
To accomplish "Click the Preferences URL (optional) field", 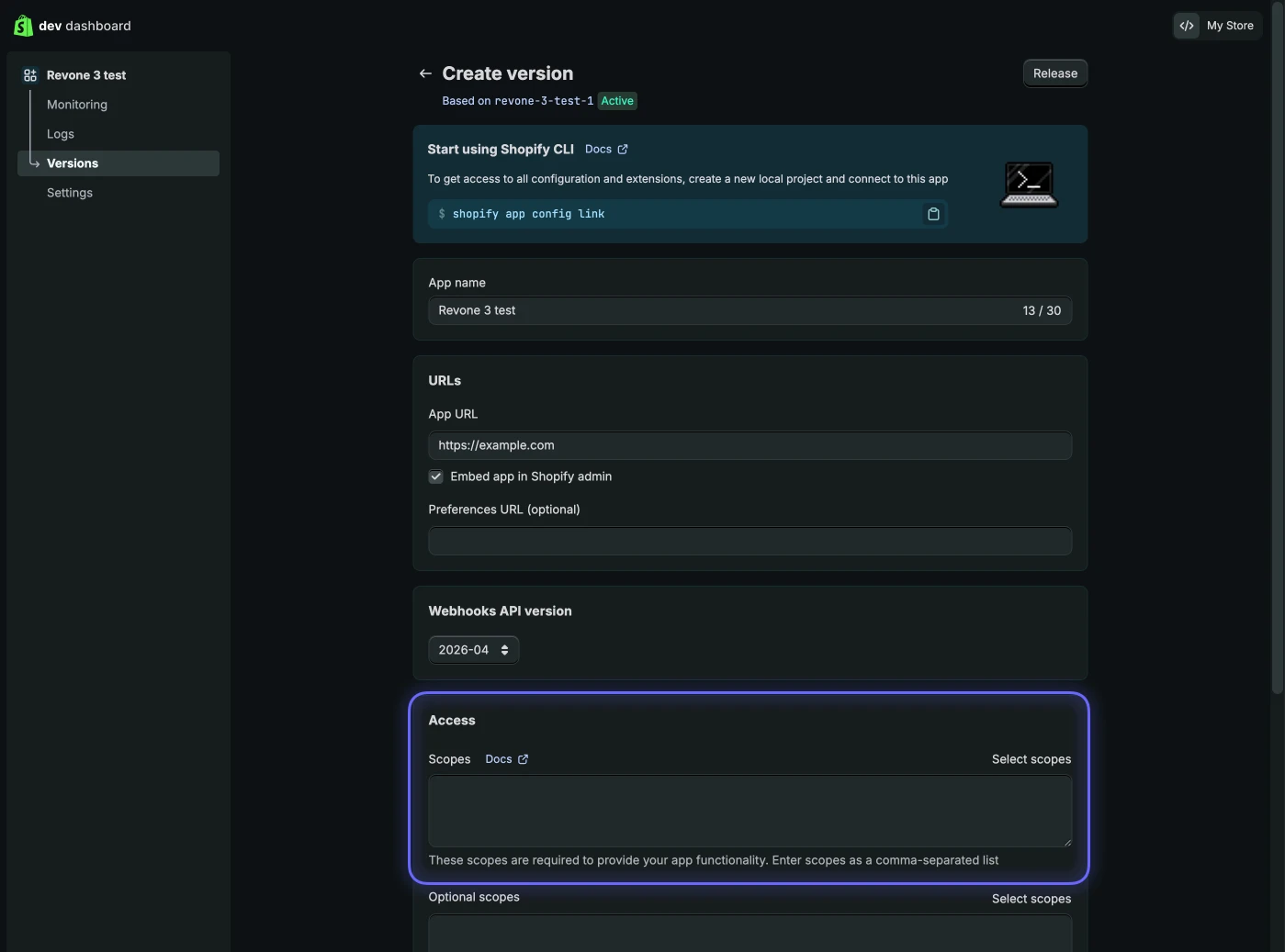I will [x=750, y=541].
